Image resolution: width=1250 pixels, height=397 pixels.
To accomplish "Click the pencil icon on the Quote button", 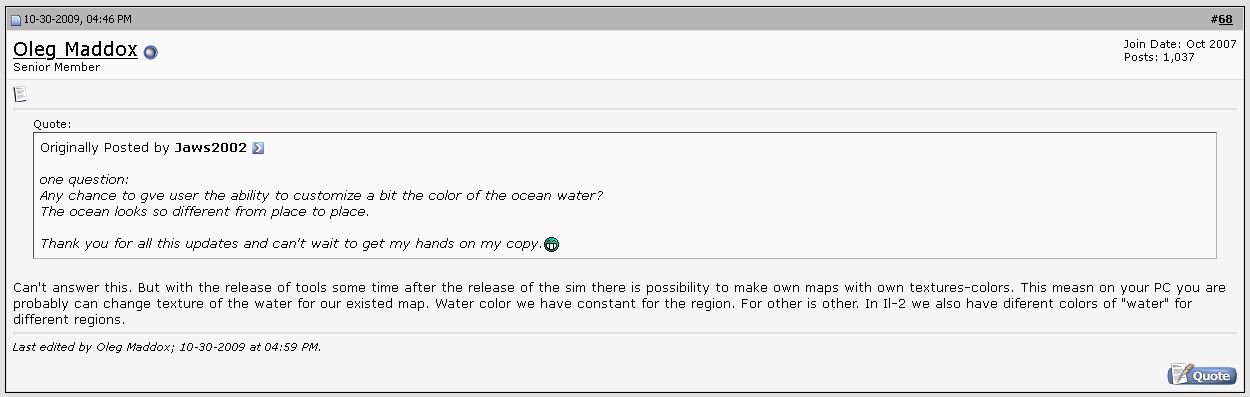I will (x=1180, y=374).
